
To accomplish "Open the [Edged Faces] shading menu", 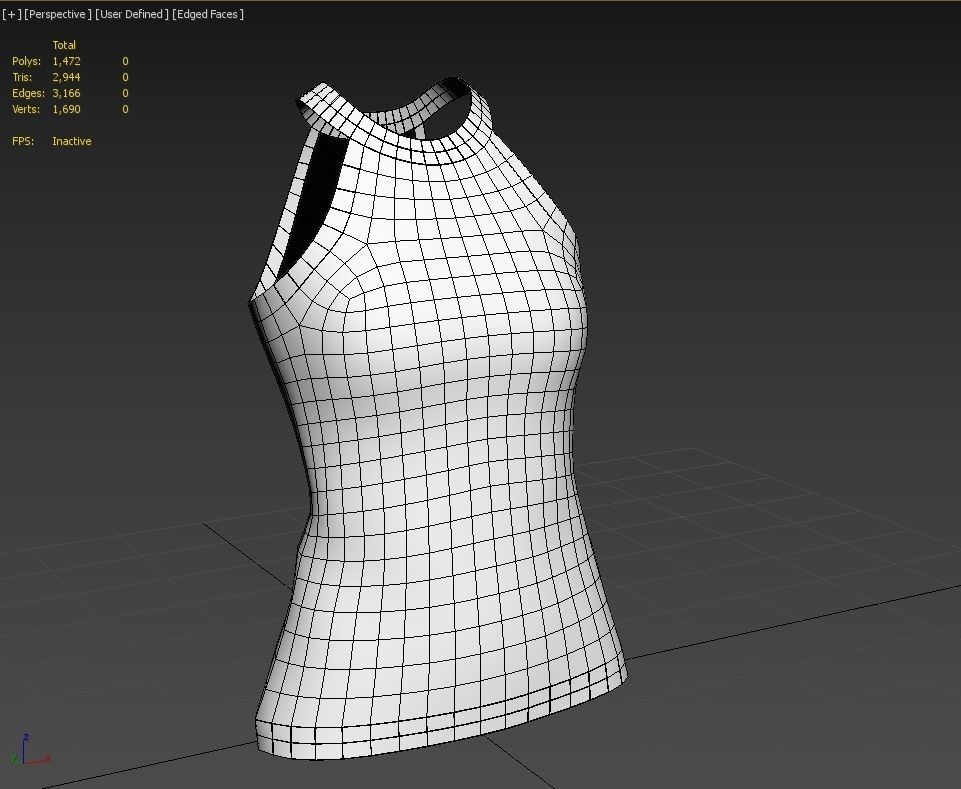I will pyautogui.click(x=208, y=14).
